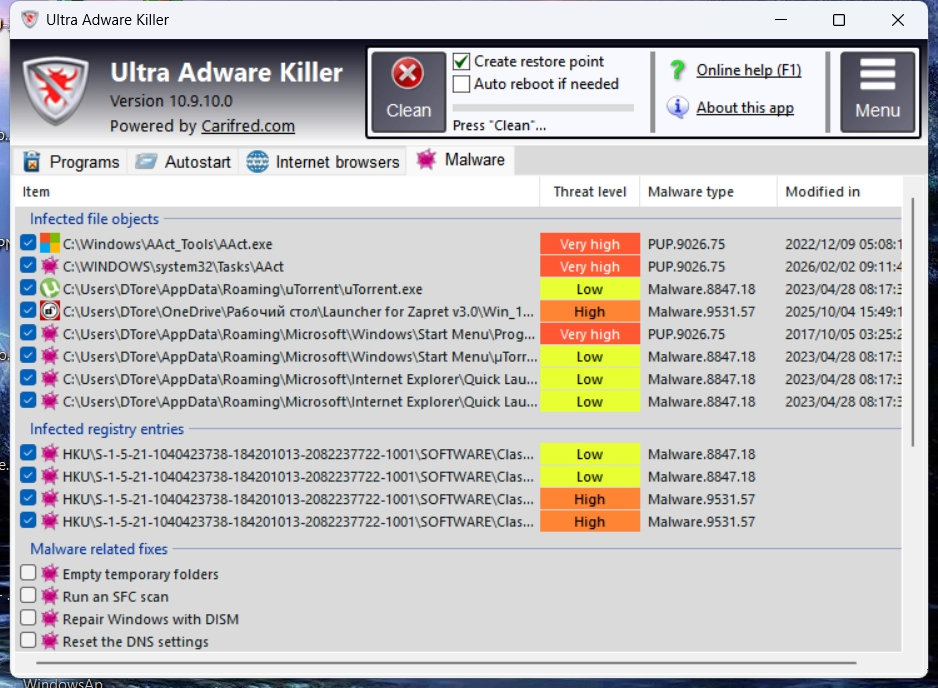938x688 pixels.
Task: Uncheck the system32\Tasks\AAct item checkbox
Action: (28, 266)
